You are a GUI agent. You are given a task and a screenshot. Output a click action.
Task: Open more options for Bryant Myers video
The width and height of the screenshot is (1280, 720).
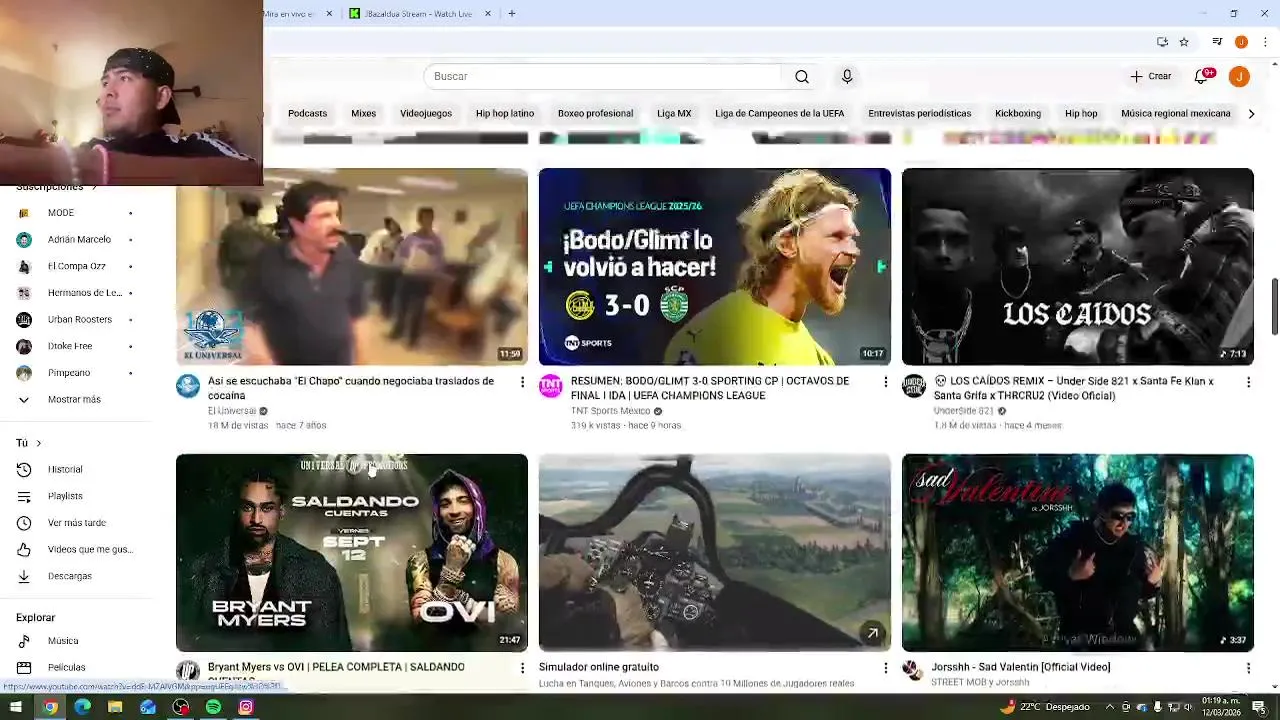[x=522, y=668]
